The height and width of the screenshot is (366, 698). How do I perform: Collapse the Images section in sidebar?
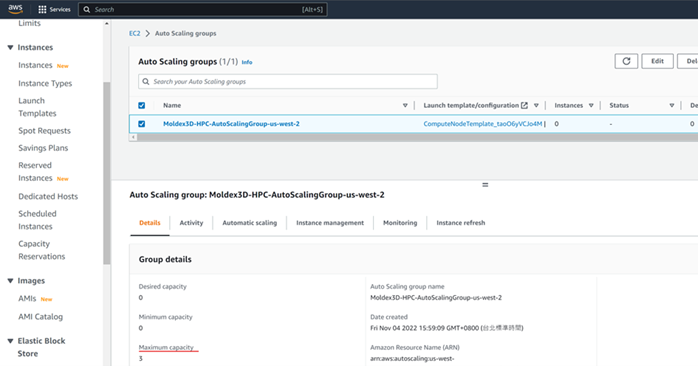(10, 281)
